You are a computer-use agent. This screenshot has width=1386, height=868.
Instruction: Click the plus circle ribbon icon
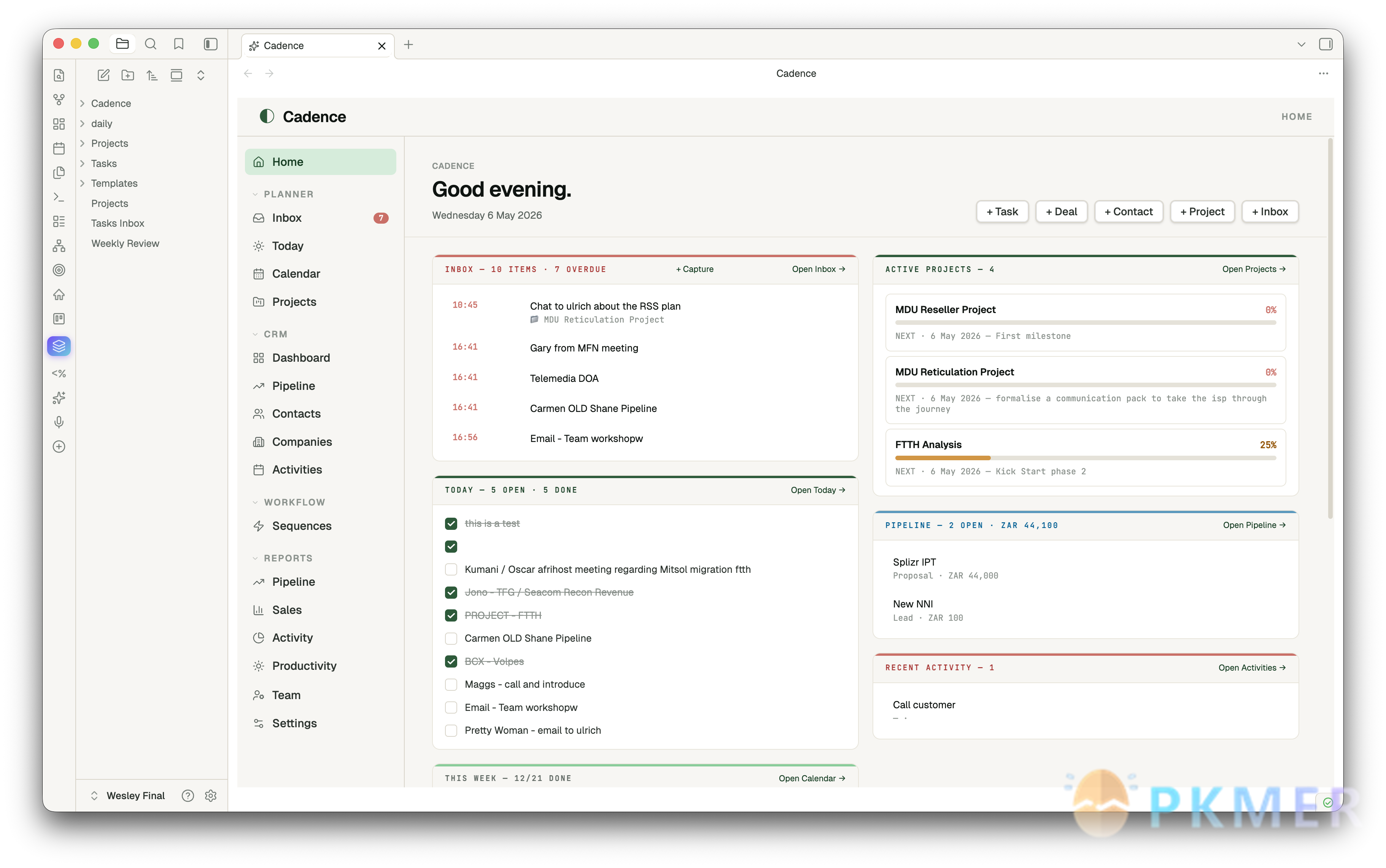pyautogui.click(x=59, y=447)
